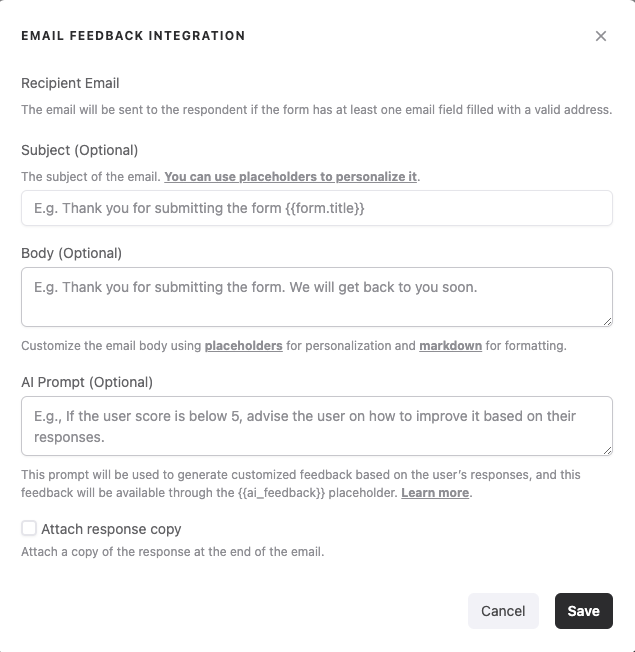This screenshot has width=635, height=652.
Task: Click the 'Email Feedback Integration' title
Action: pos(133,36)
